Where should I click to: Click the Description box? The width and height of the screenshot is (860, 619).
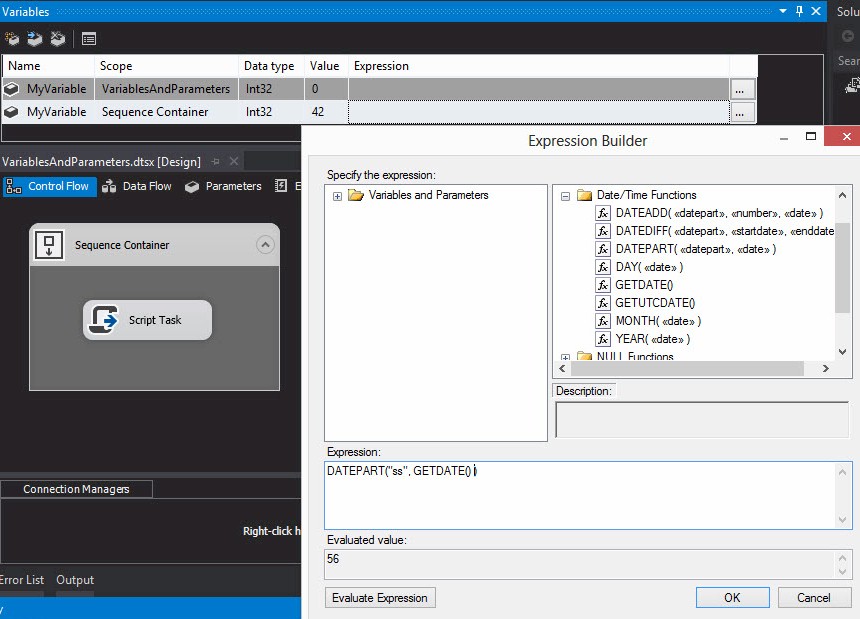pyautogui.click(x=701, y=420)
